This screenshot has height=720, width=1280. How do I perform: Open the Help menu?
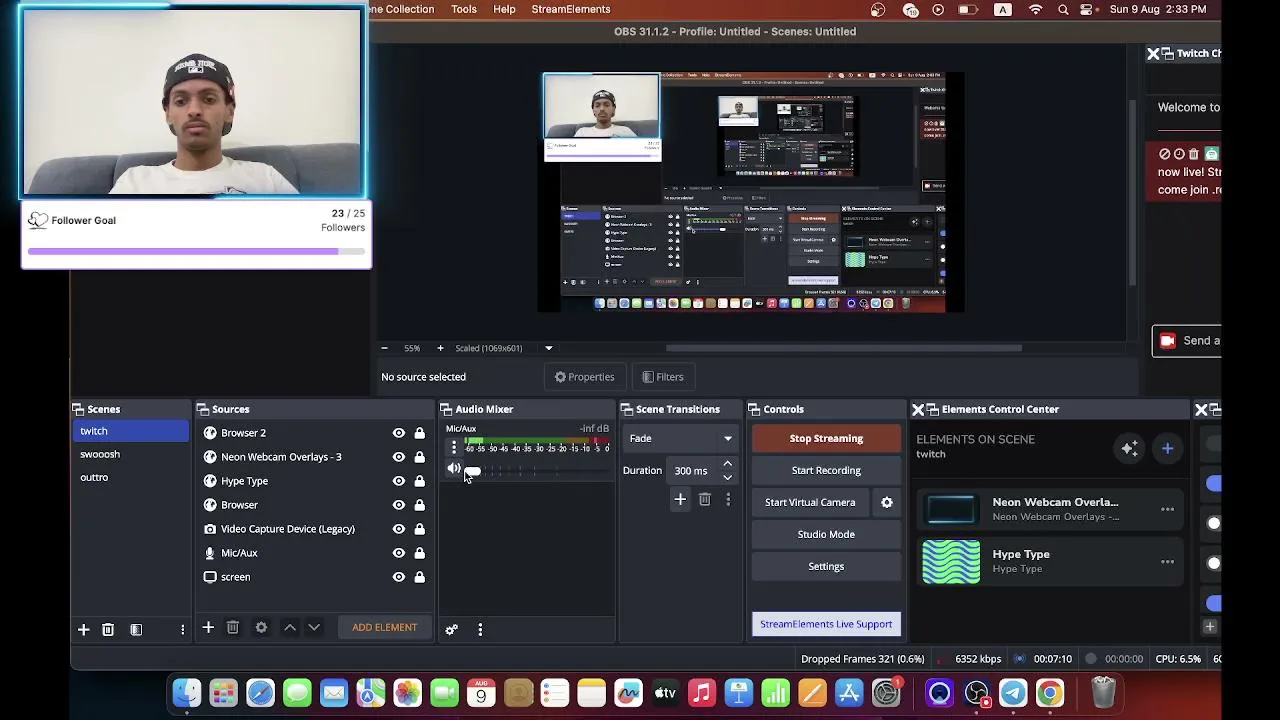click(504, 9)
